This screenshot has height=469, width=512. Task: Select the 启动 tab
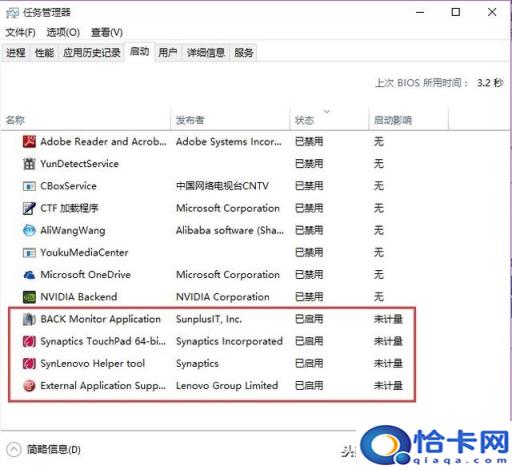tap(139, 52)
